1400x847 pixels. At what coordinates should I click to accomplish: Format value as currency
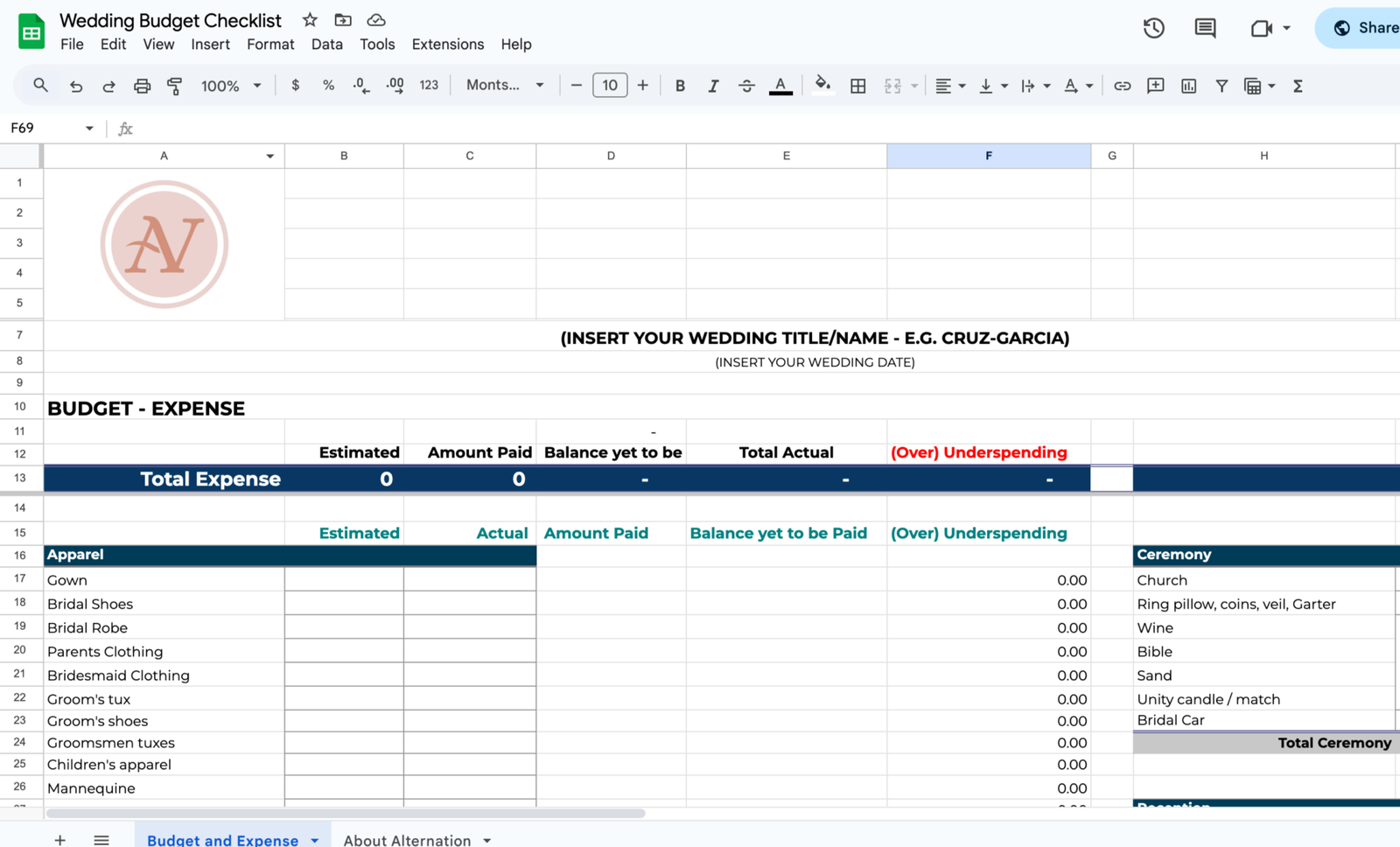(x=296, y=86)
